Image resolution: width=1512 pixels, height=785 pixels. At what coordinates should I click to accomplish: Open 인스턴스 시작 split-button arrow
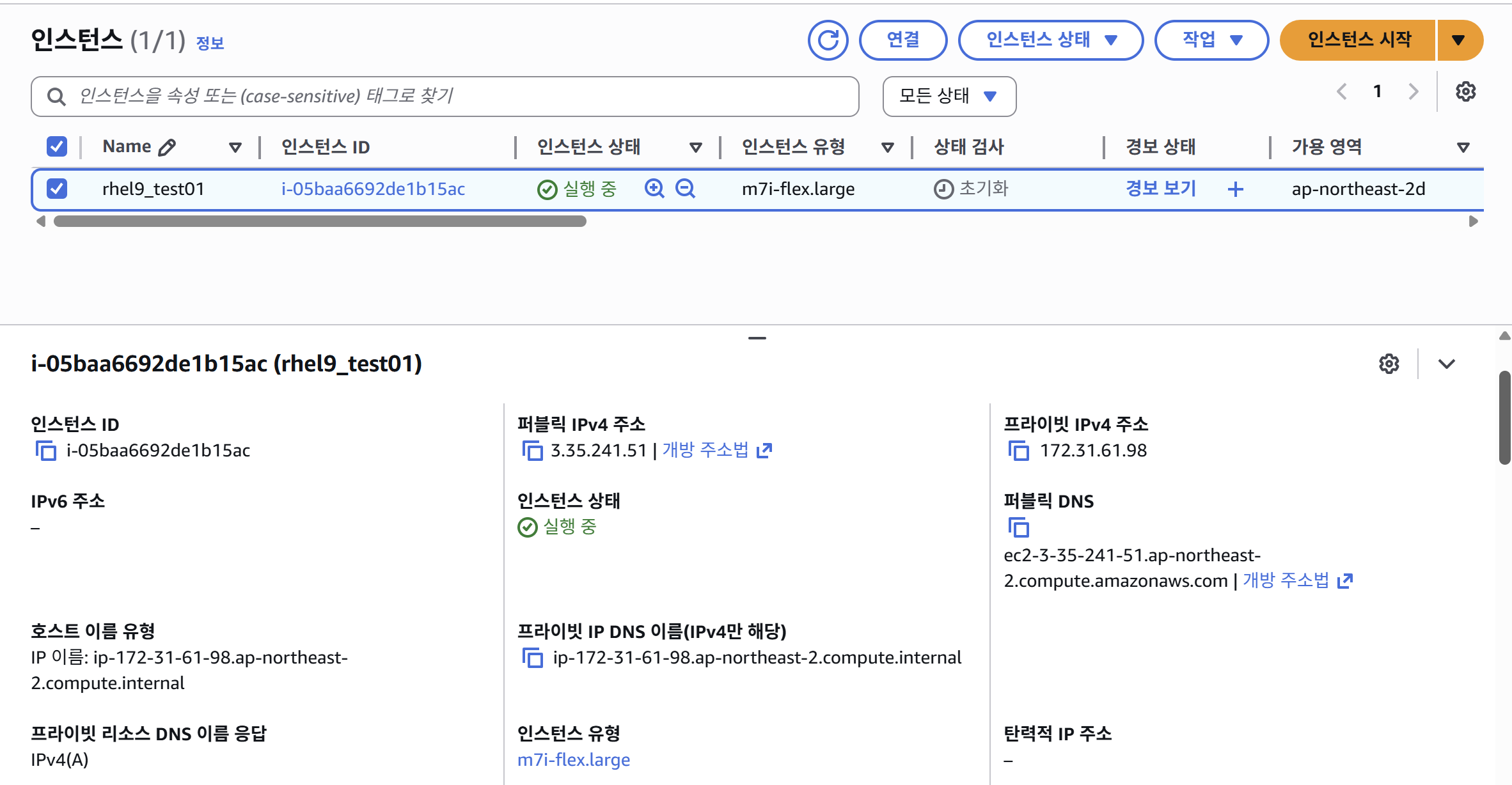point(1459,40)
